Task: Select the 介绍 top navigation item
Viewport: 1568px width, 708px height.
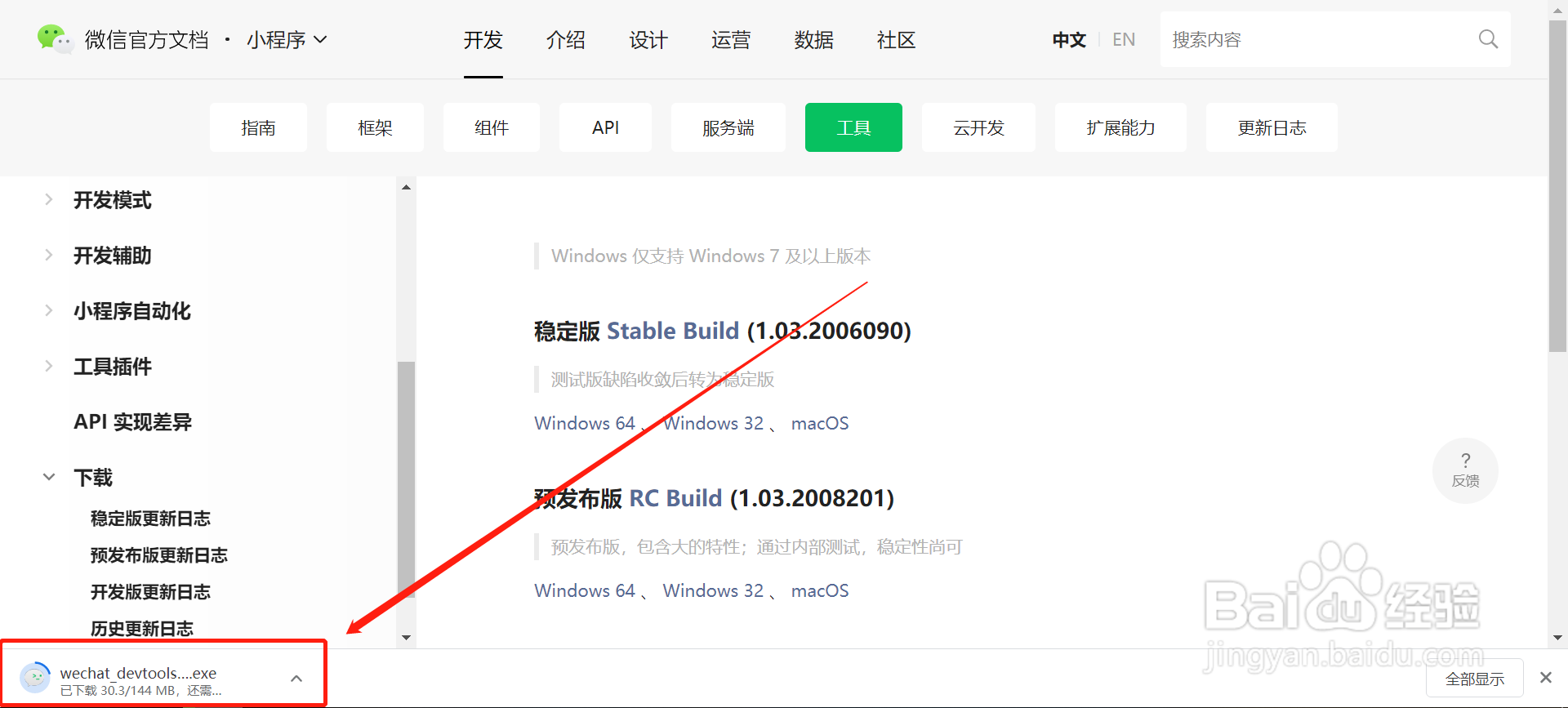Action: click(x=566, y=39)
